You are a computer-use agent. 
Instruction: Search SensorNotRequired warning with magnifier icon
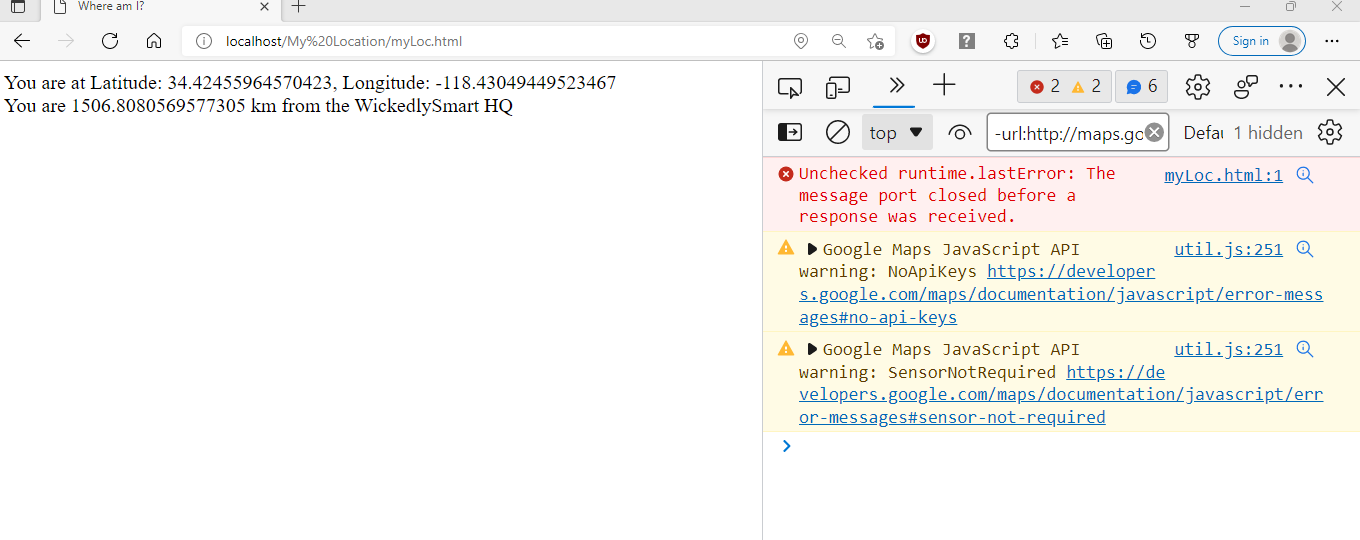point(1304,349)
